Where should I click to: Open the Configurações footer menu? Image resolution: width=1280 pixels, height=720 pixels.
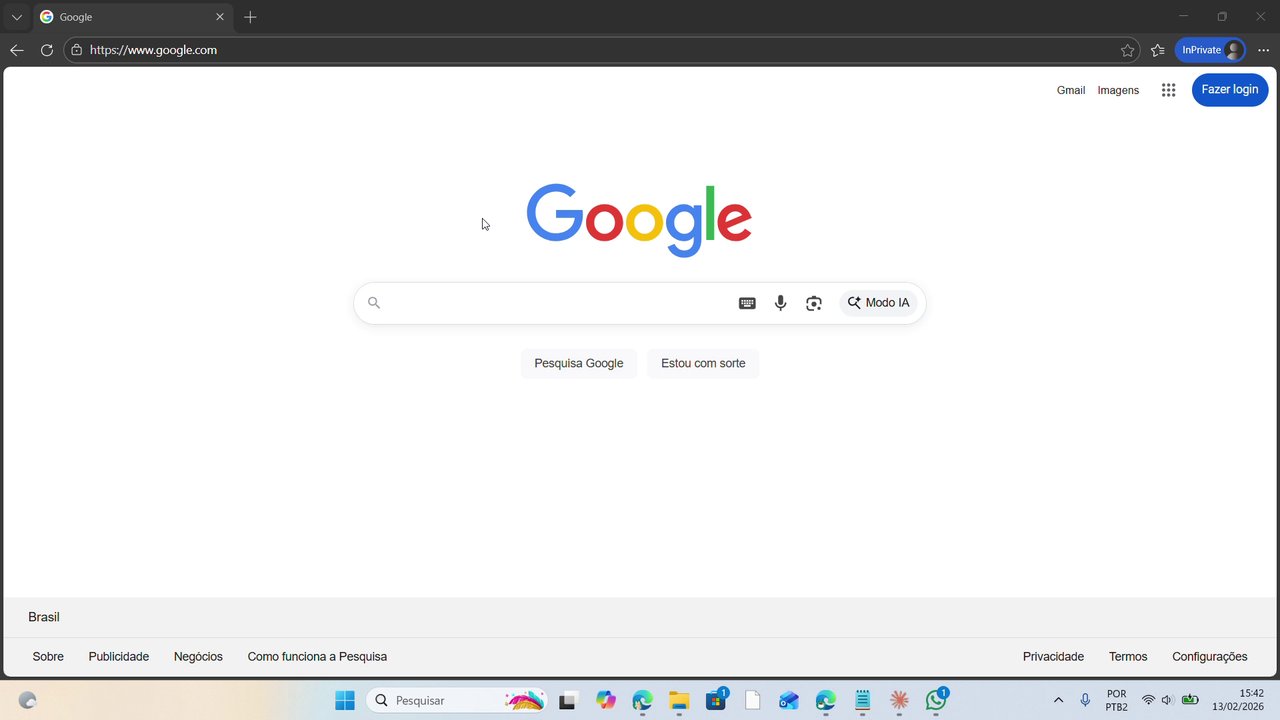coord(1210,657)
